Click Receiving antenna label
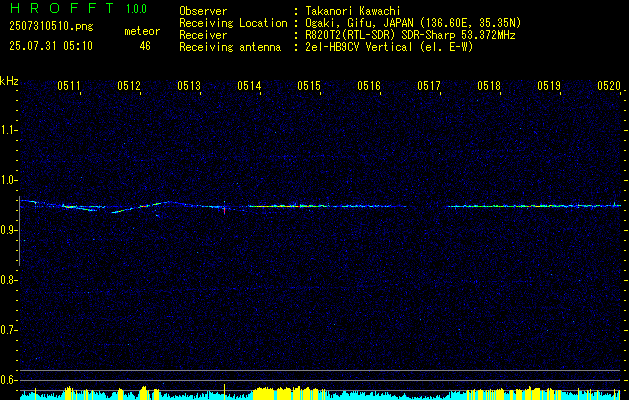Image resolution: width=629 pixels, height=400 pixels. pyautogui.click(x=230, y=48)
